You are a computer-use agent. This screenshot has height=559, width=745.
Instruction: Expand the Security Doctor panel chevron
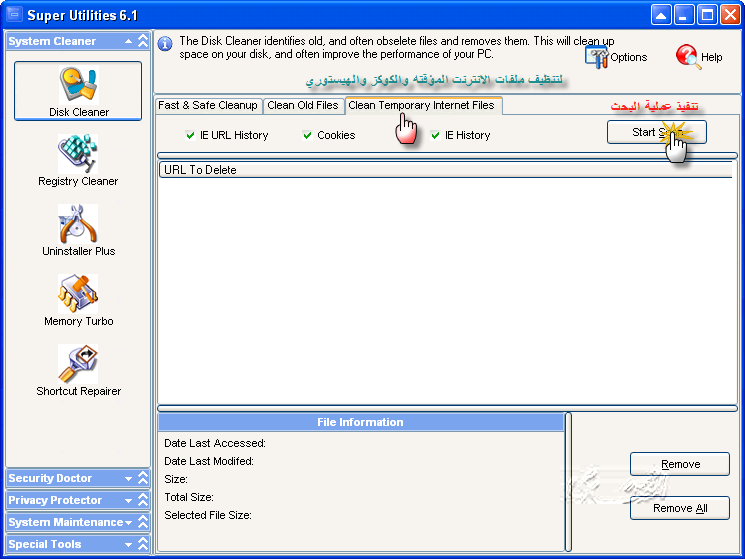143,478
